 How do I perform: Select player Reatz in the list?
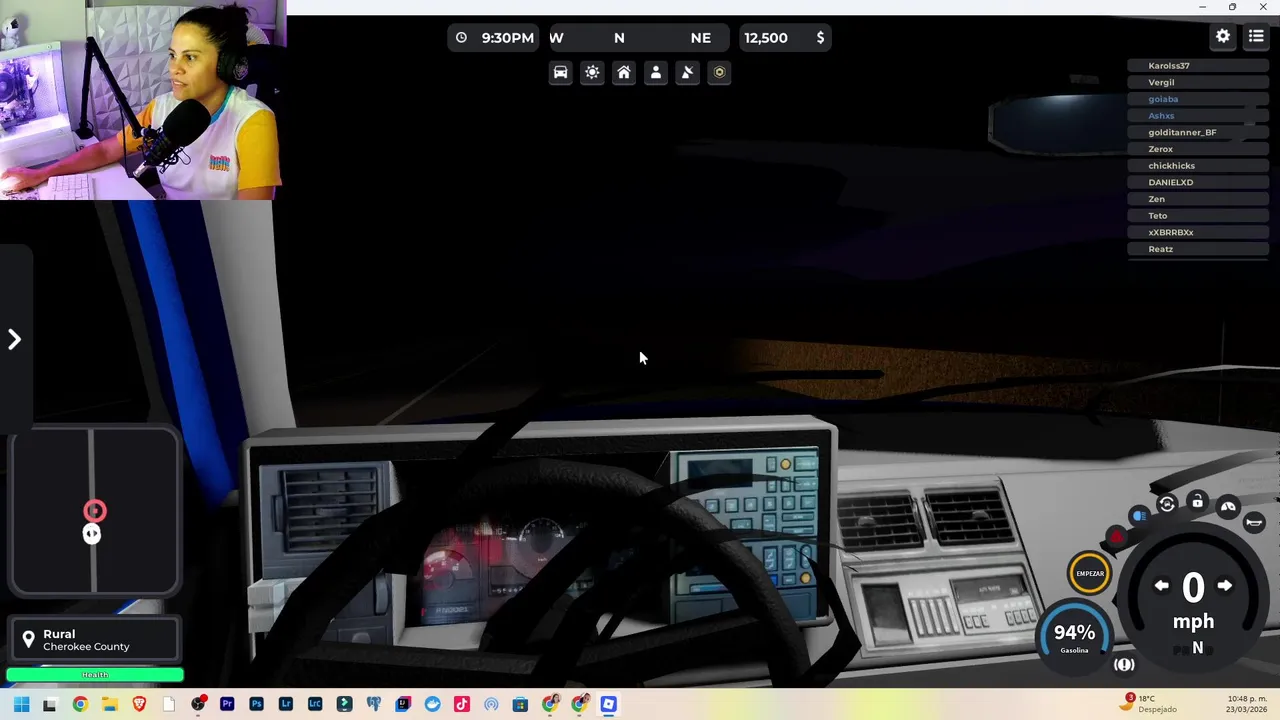pyautogui.click(x=1198, y=249)
